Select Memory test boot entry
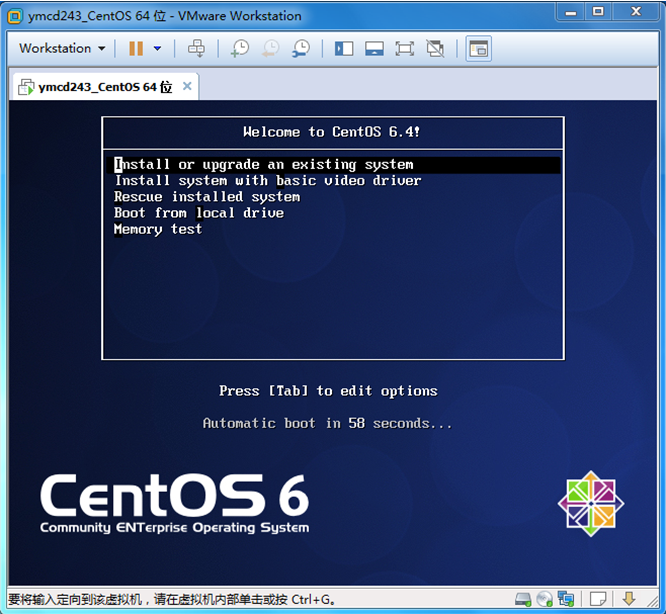 158,229
